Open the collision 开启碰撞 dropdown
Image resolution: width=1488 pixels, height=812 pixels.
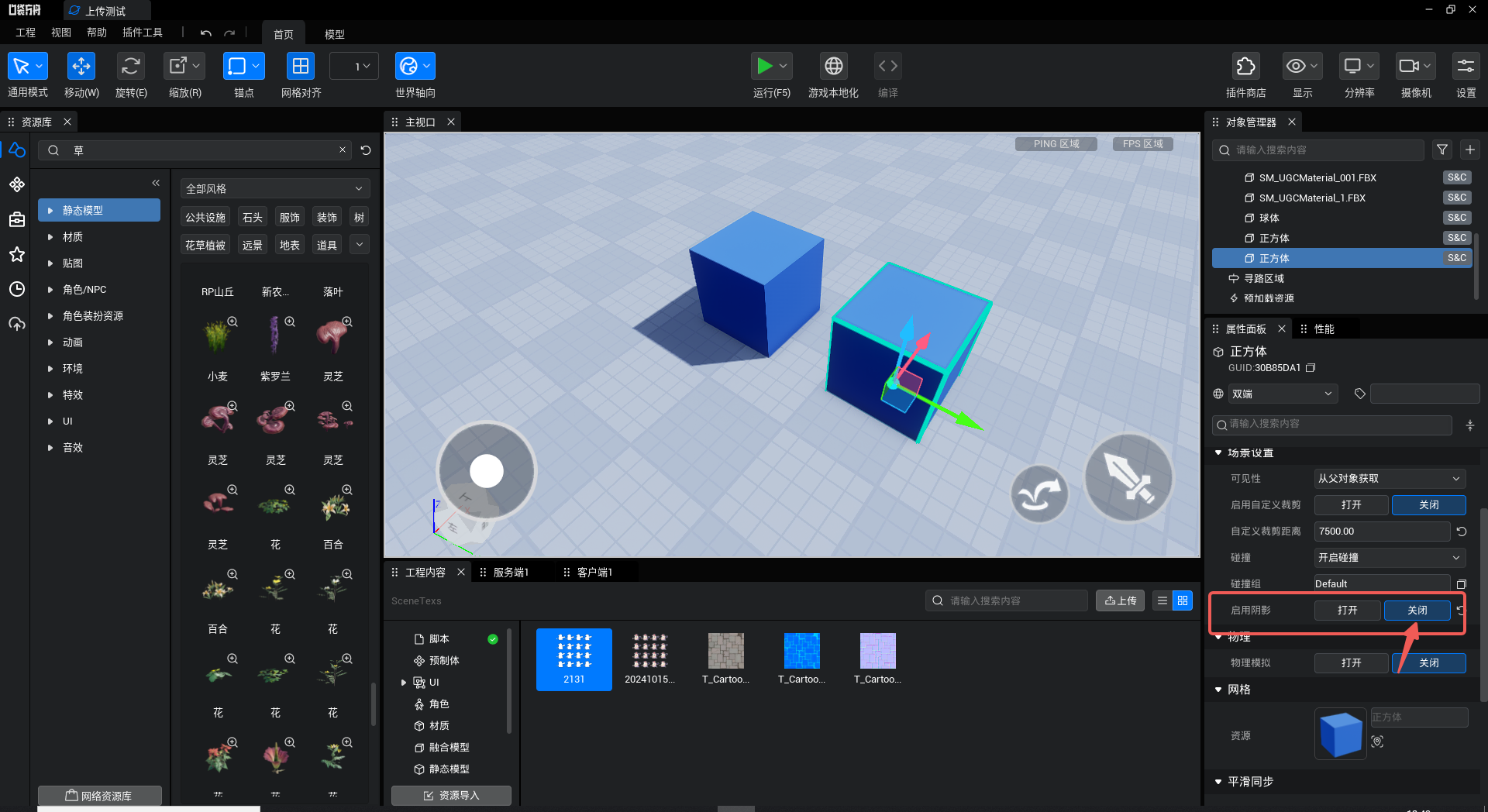[1390, 557]
